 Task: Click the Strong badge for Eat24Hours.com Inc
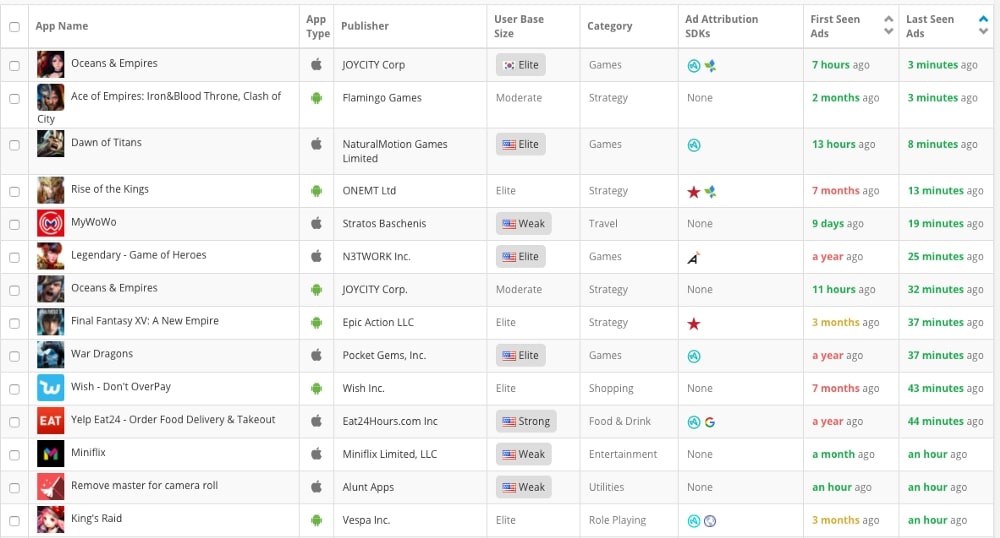526,421
